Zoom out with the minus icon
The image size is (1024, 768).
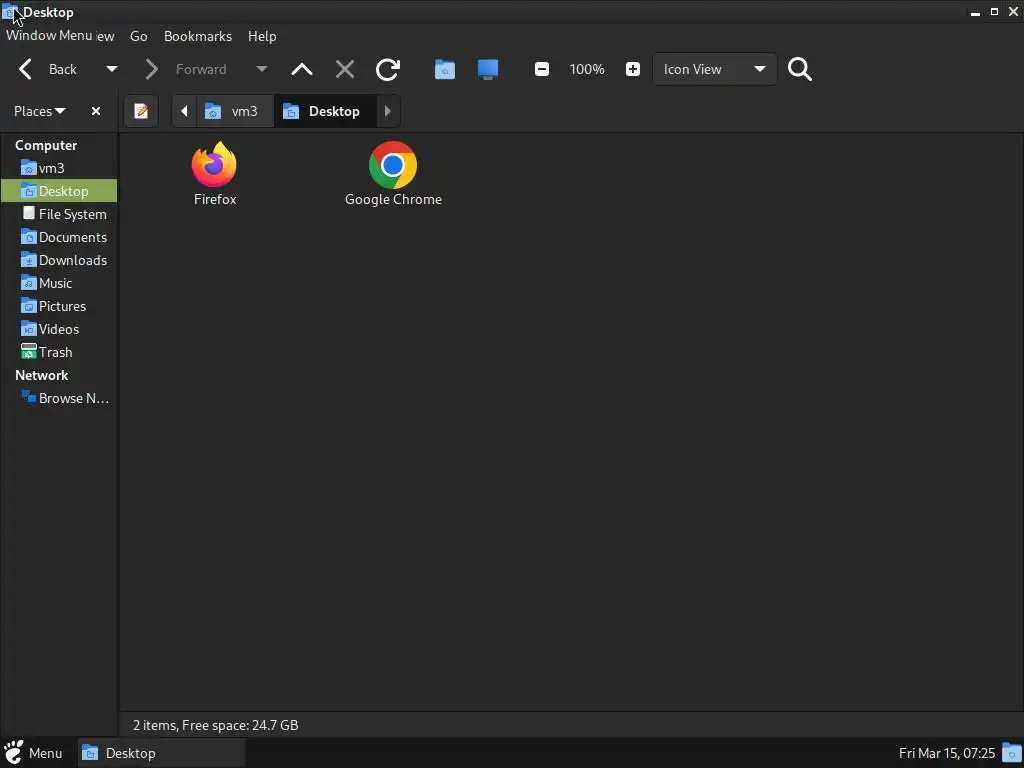pyautogui.click(x=541, y=69)
